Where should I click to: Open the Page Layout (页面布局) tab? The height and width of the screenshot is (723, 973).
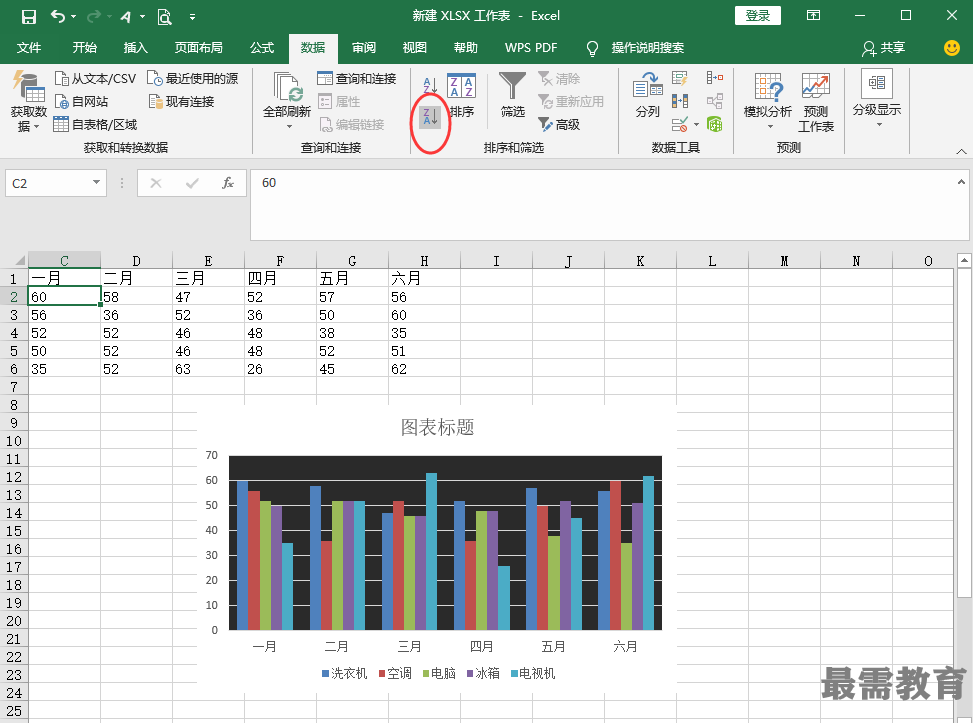pyautogui.click(x=199, y=48)
